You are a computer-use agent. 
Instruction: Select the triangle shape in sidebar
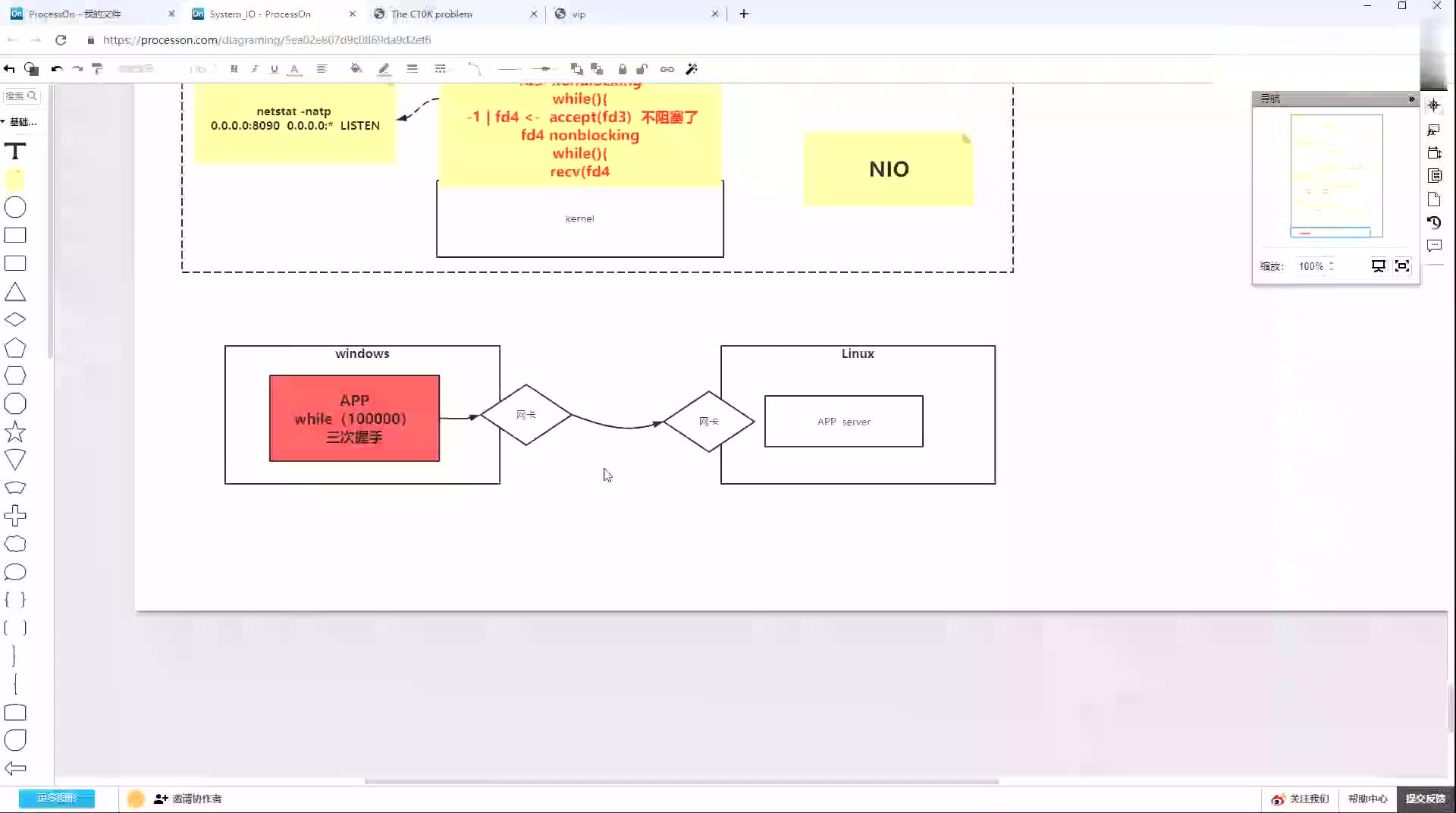pyautogui.click(x=15, y=292)
